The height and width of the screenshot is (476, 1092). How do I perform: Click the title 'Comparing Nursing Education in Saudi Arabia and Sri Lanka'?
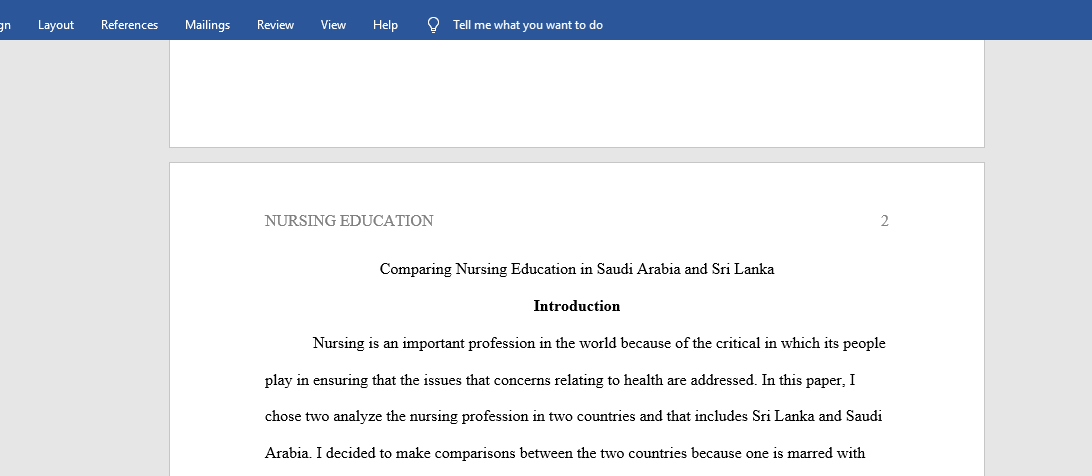pyautogui.click(x=577, y=269)
